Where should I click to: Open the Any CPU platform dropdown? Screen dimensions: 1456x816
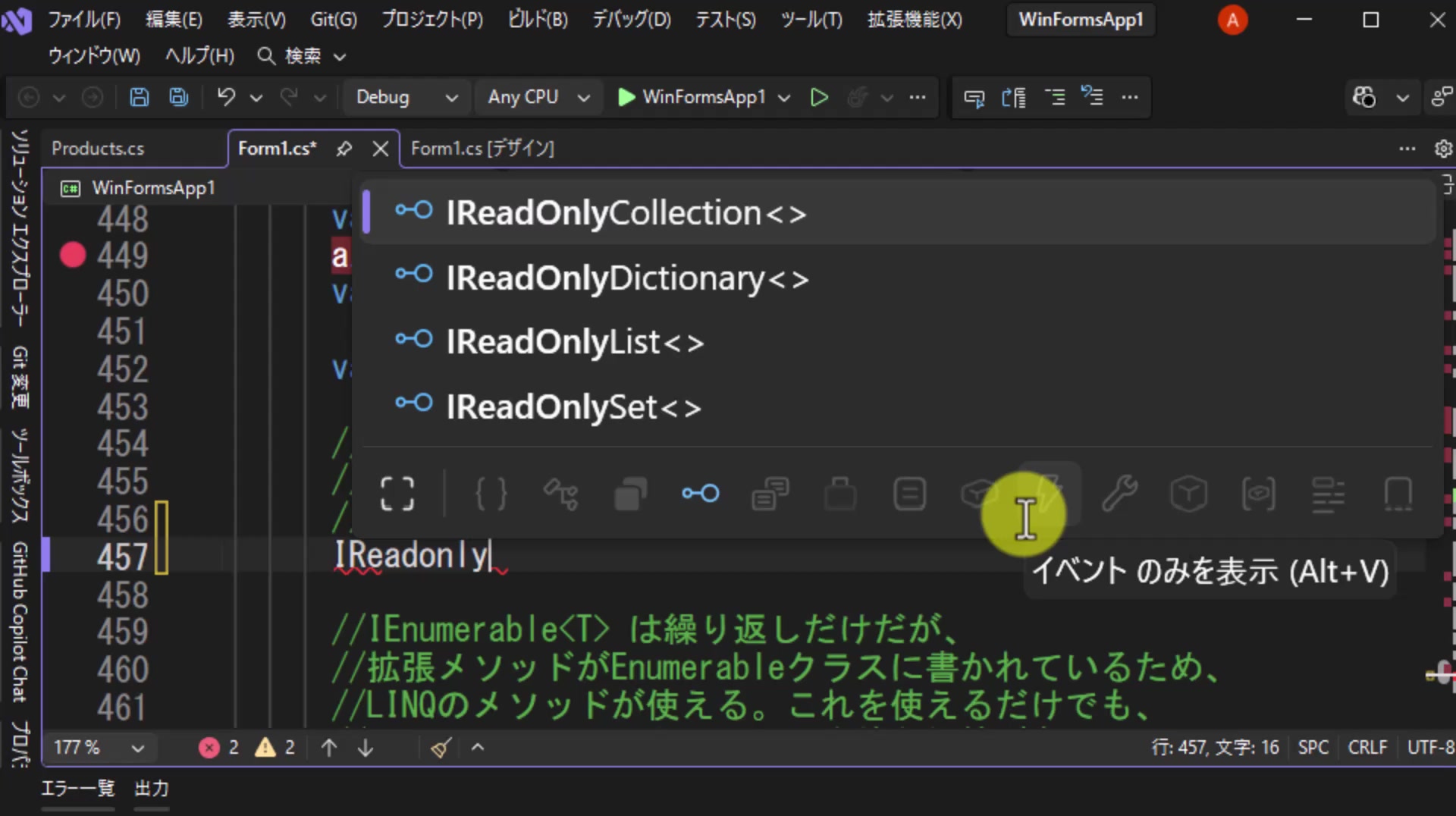click(538, 97)
